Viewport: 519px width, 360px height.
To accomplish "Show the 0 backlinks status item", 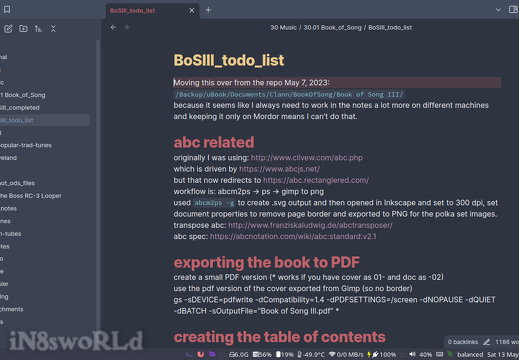I will [463, 342].
